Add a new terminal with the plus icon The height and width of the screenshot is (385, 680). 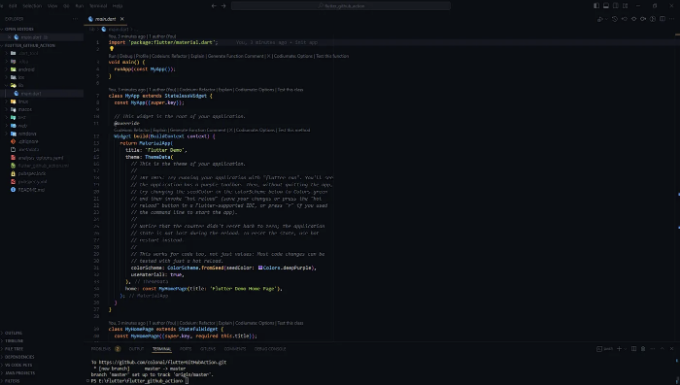(x=619, y=349)
